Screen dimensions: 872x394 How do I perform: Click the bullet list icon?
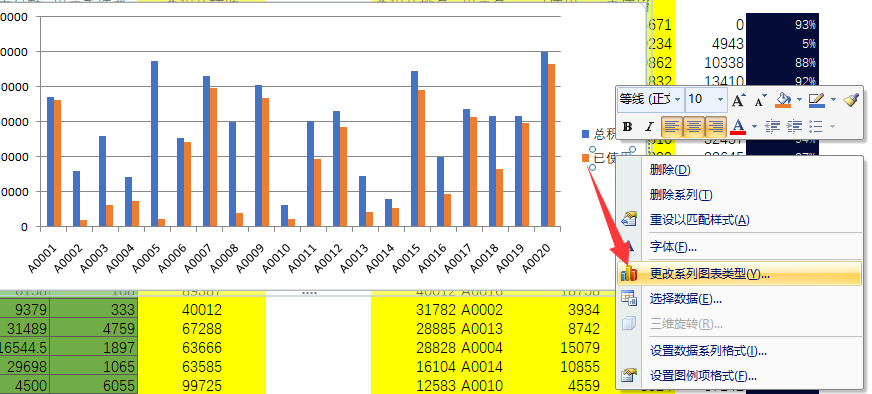click(816, 127)
